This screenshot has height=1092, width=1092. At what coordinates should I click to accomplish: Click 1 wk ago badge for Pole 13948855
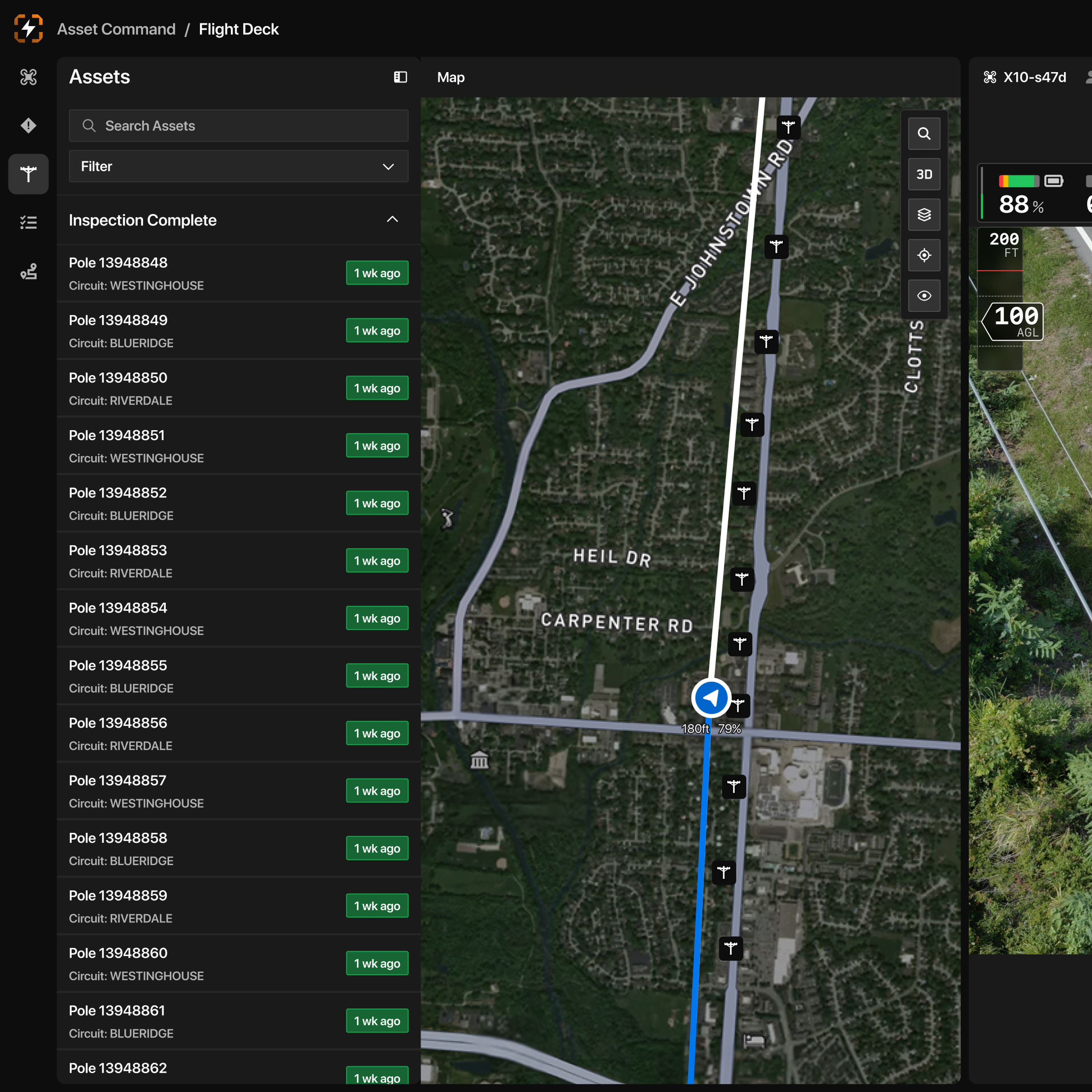377,676
